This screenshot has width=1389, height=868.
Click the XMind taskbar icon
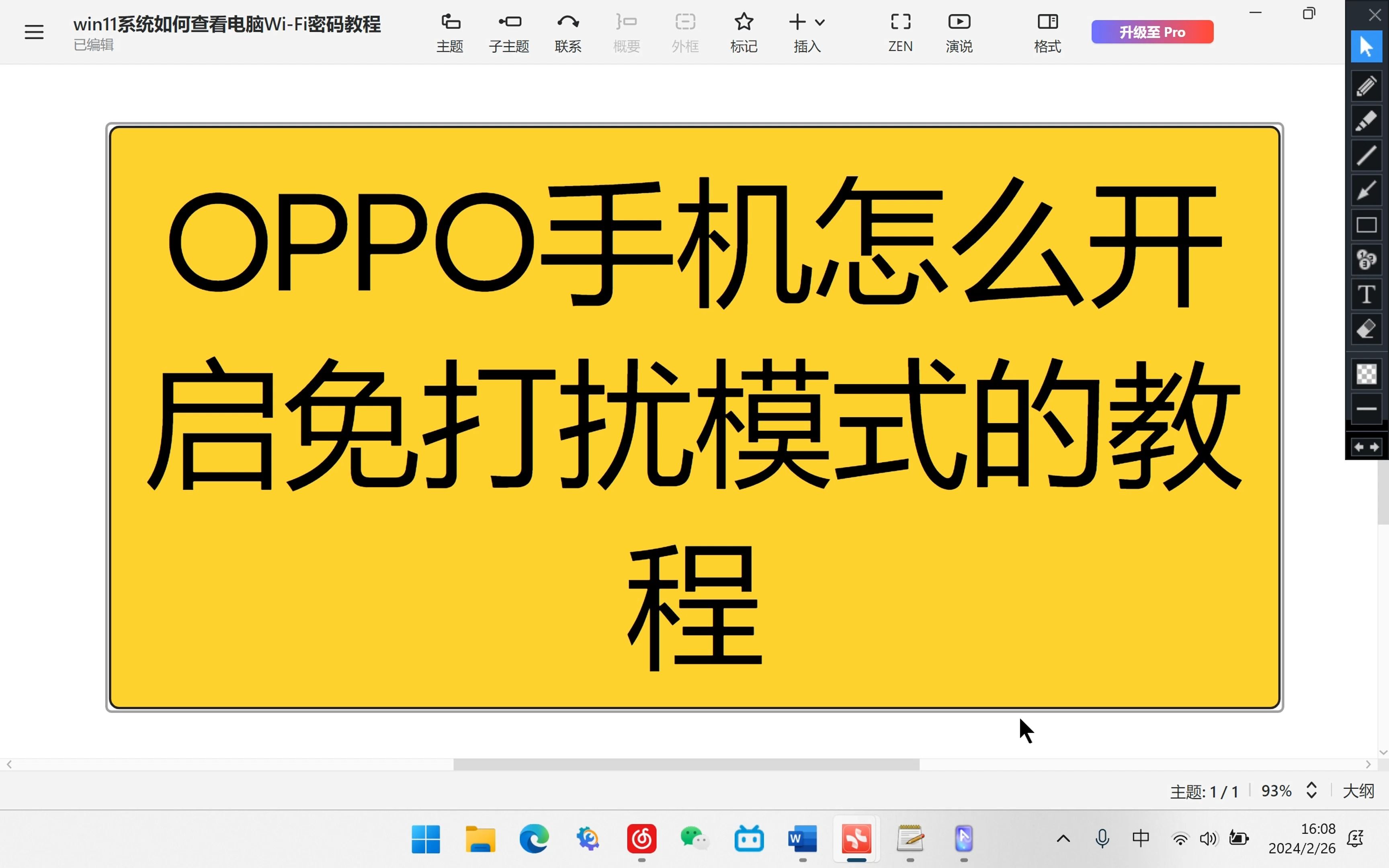pos(856,839)
